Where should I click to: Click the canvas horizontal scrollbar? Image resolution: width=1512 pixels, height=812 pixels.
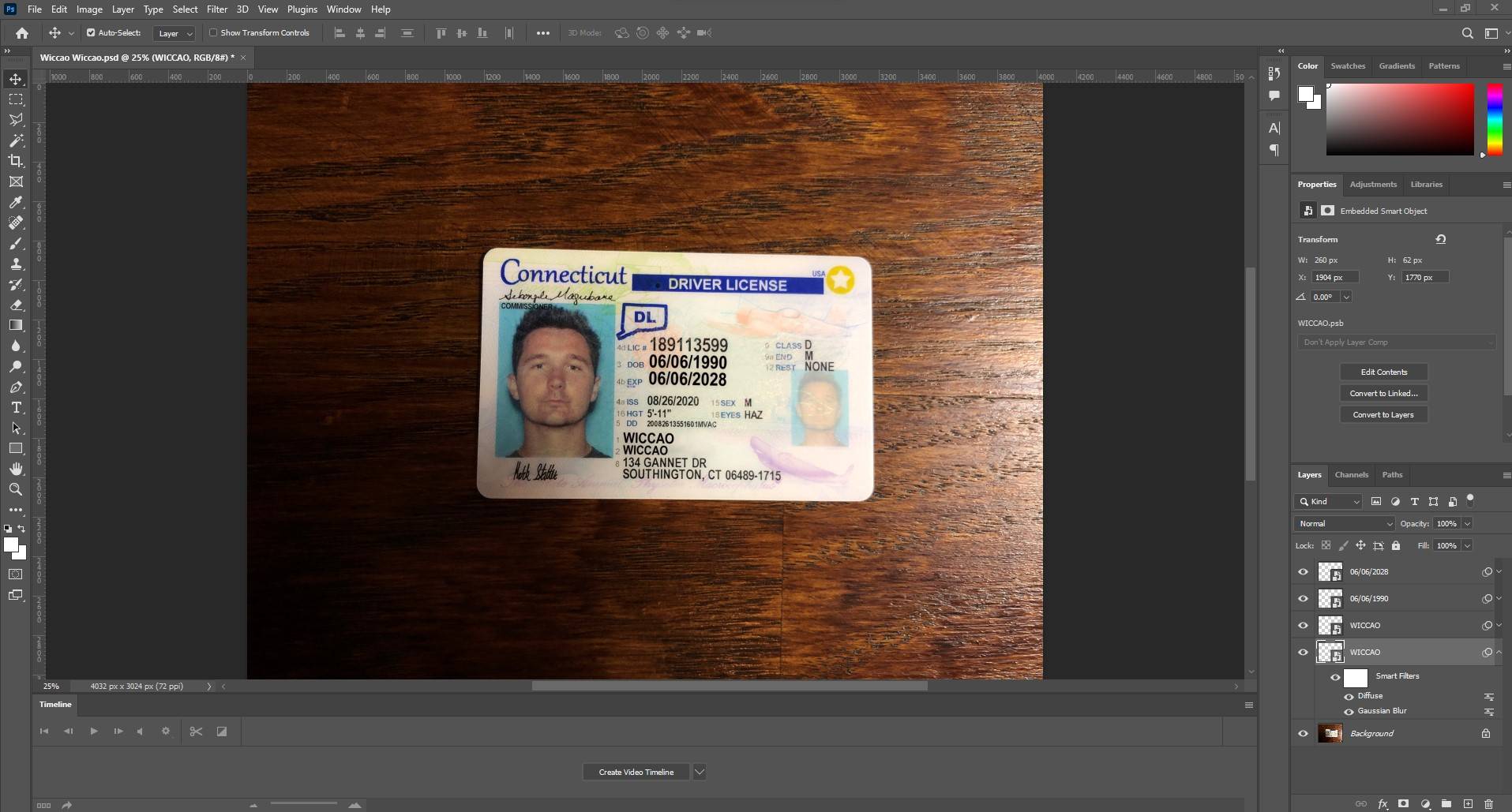click(730, 687)
